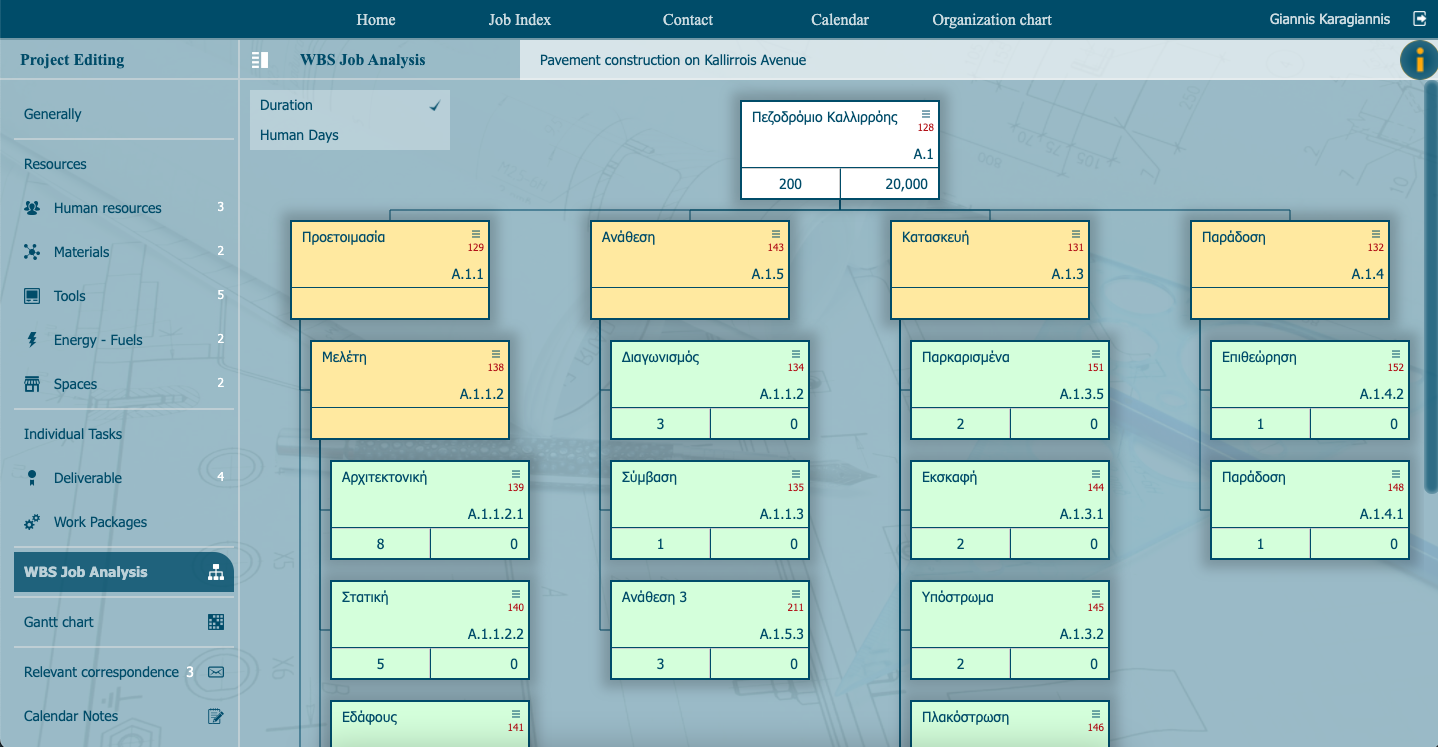1438x747 pixels.
Task: Click the Project Editing header
Action: [x=72, y=60]
